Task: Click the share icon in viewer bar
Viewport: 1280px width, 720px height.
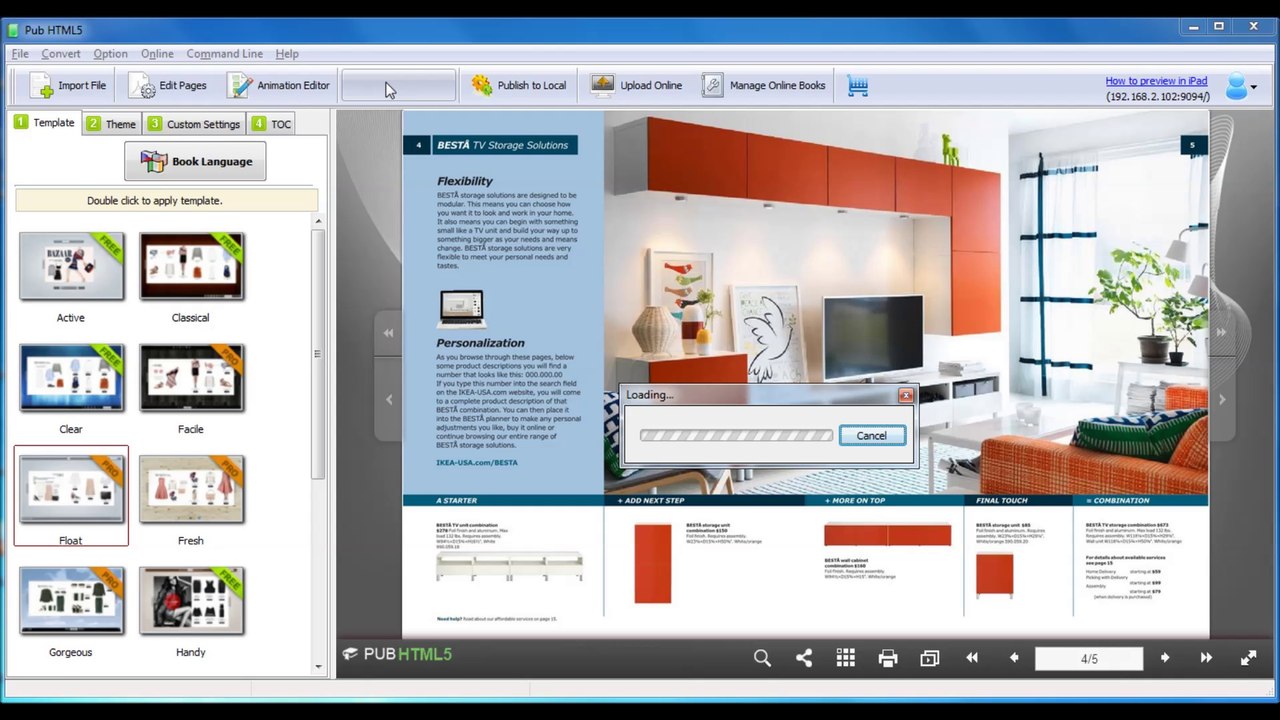Action: click(804, 658)
